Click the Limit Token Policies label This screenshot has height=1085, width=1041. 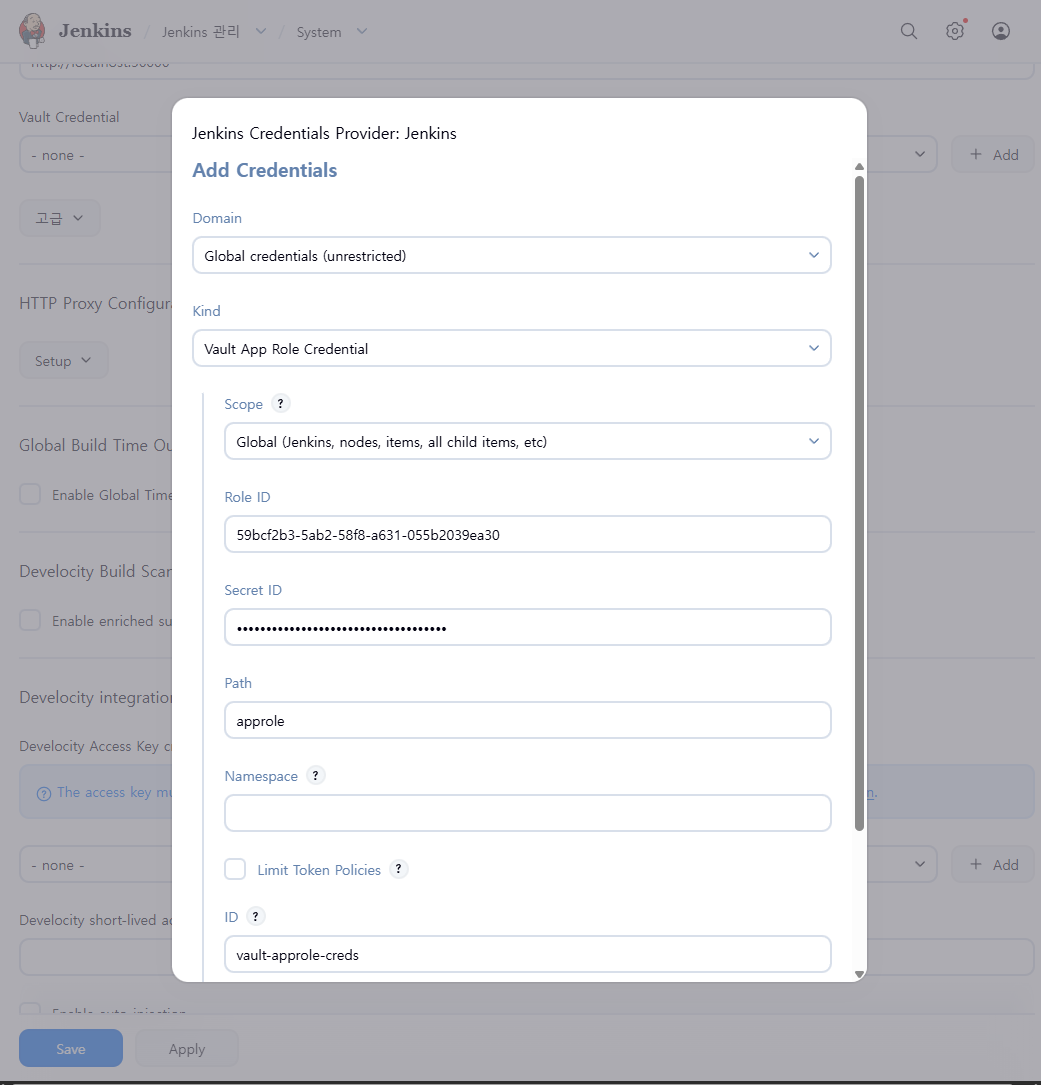(x=319, y=870)
